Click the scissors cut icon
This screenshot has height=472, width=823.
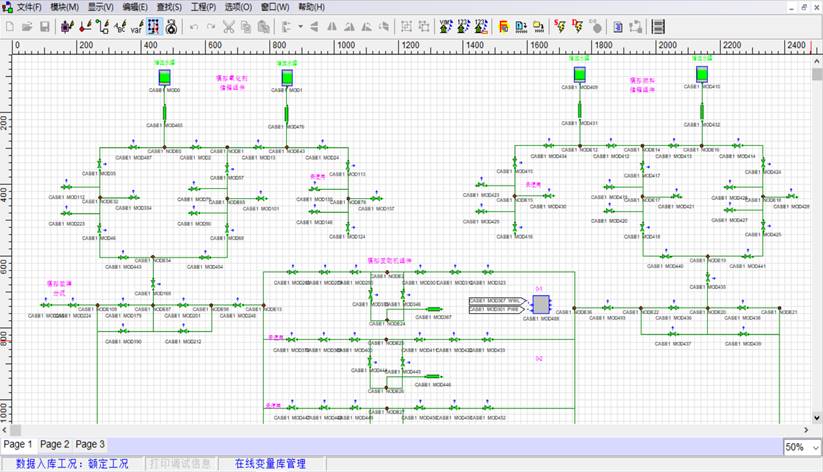coord(229,26)
